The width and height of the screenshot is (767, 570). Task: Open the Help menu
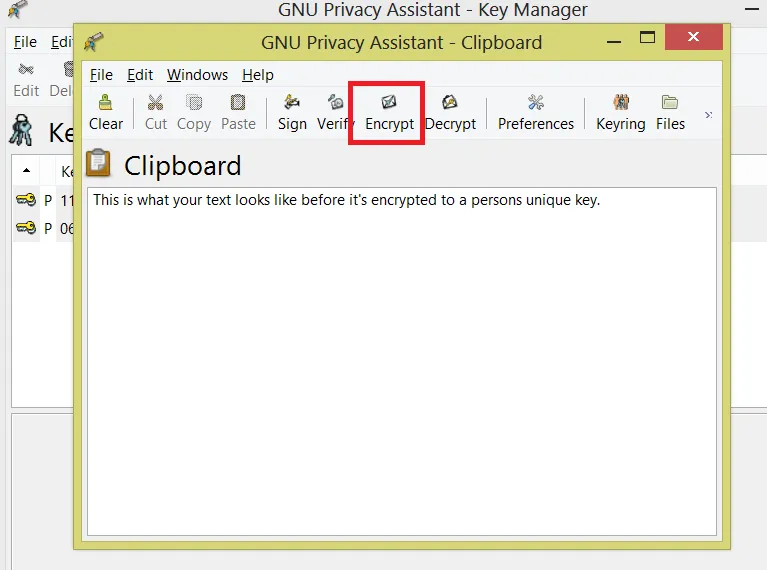tap(258, 75)
